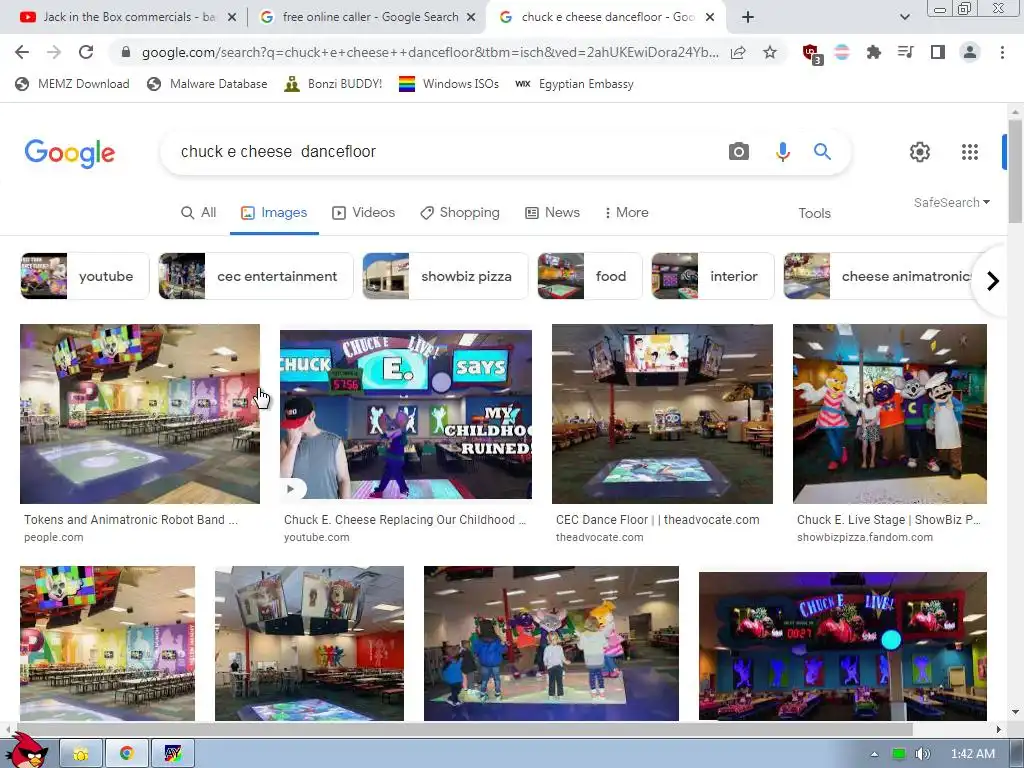Open Google apps grid
Viewport: 1024px width, 768px height.
pos(970,152)
